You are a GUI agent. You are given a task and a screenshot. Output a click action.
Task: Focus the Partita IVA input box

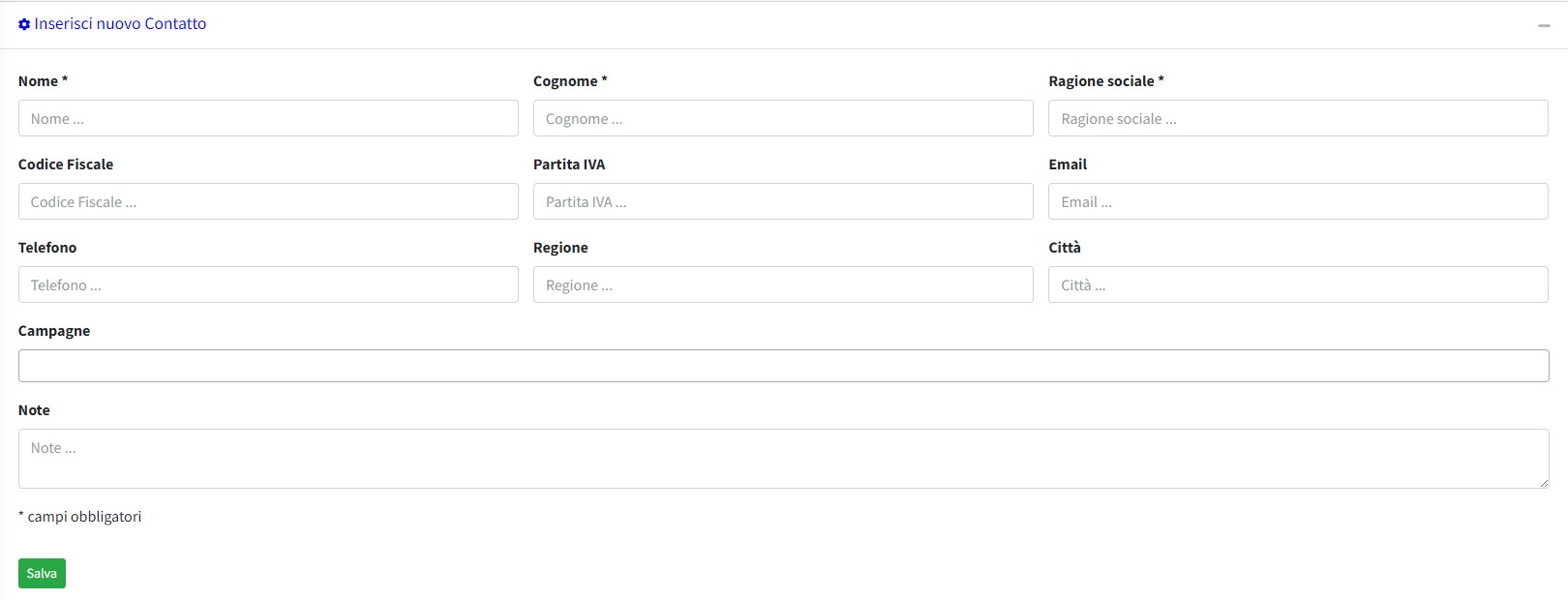tap(783, 201)
